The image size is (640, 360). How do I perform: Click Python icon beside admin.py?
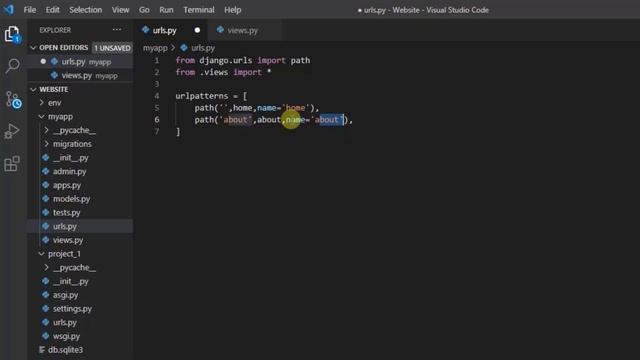[46, 171]
